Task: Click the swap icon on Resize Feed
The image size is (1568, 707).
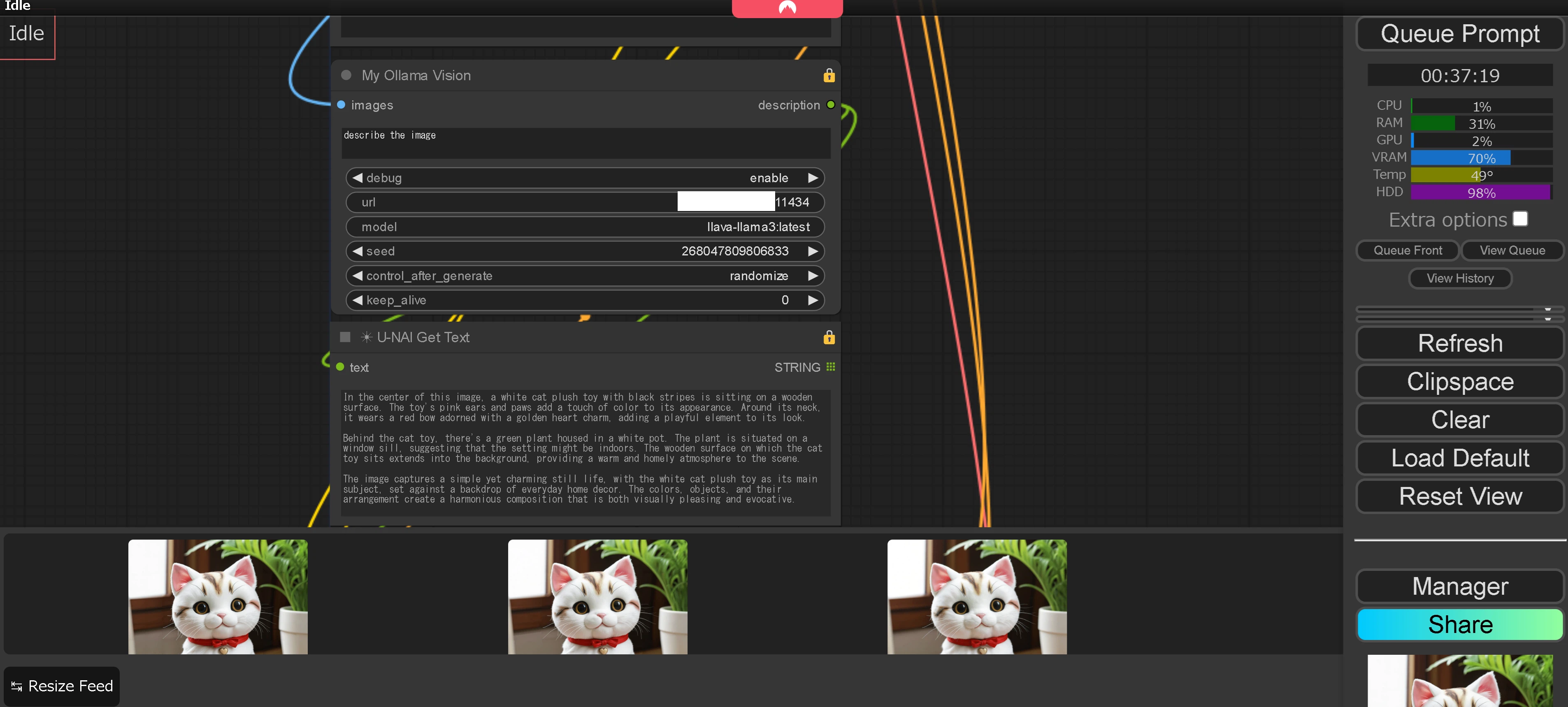Action: (x=16, y=686)
